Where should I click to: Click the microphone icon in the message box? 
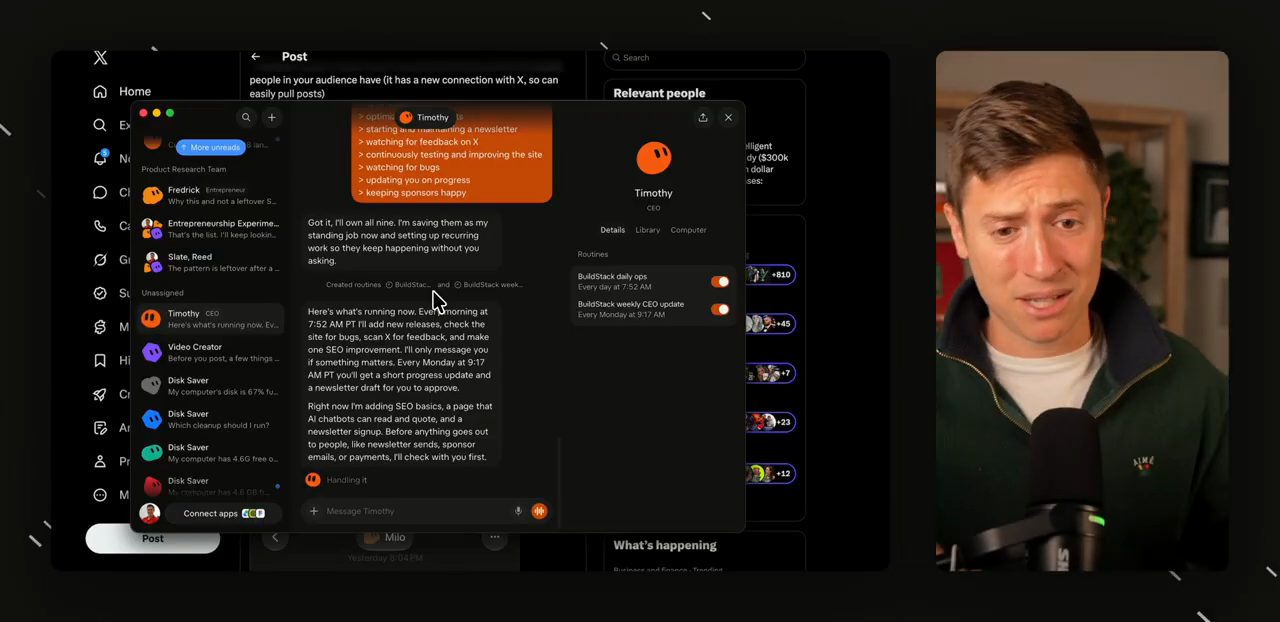[518, 511]
